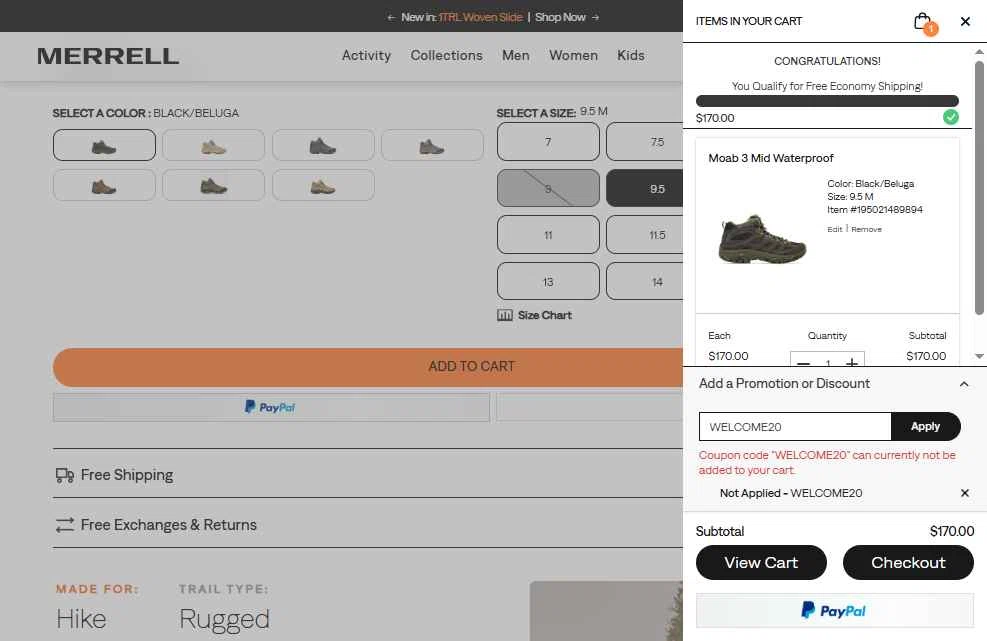
Task: Close the cart panel with X
Action: [965, 21]
